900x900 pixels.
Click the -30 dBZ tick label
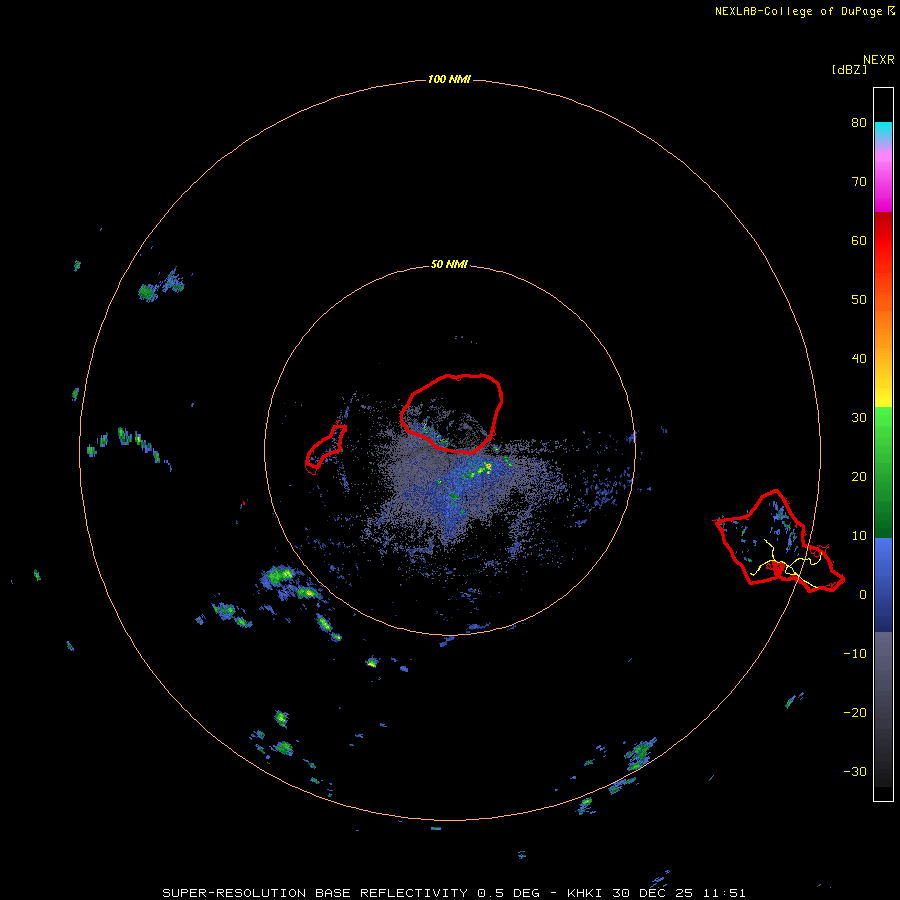coord(855,771)
